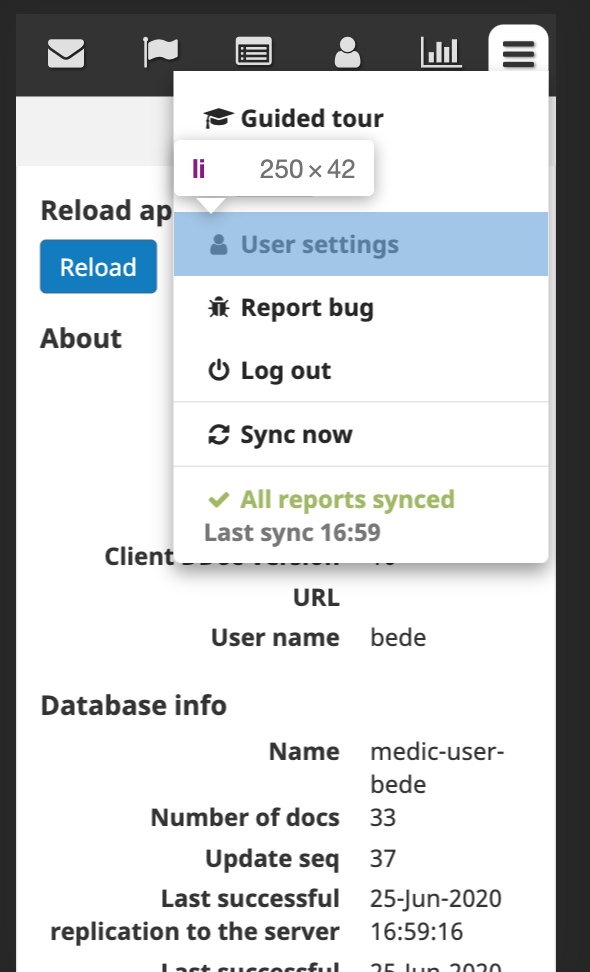
Task: Click the blue Reload button
Action: 99,267
